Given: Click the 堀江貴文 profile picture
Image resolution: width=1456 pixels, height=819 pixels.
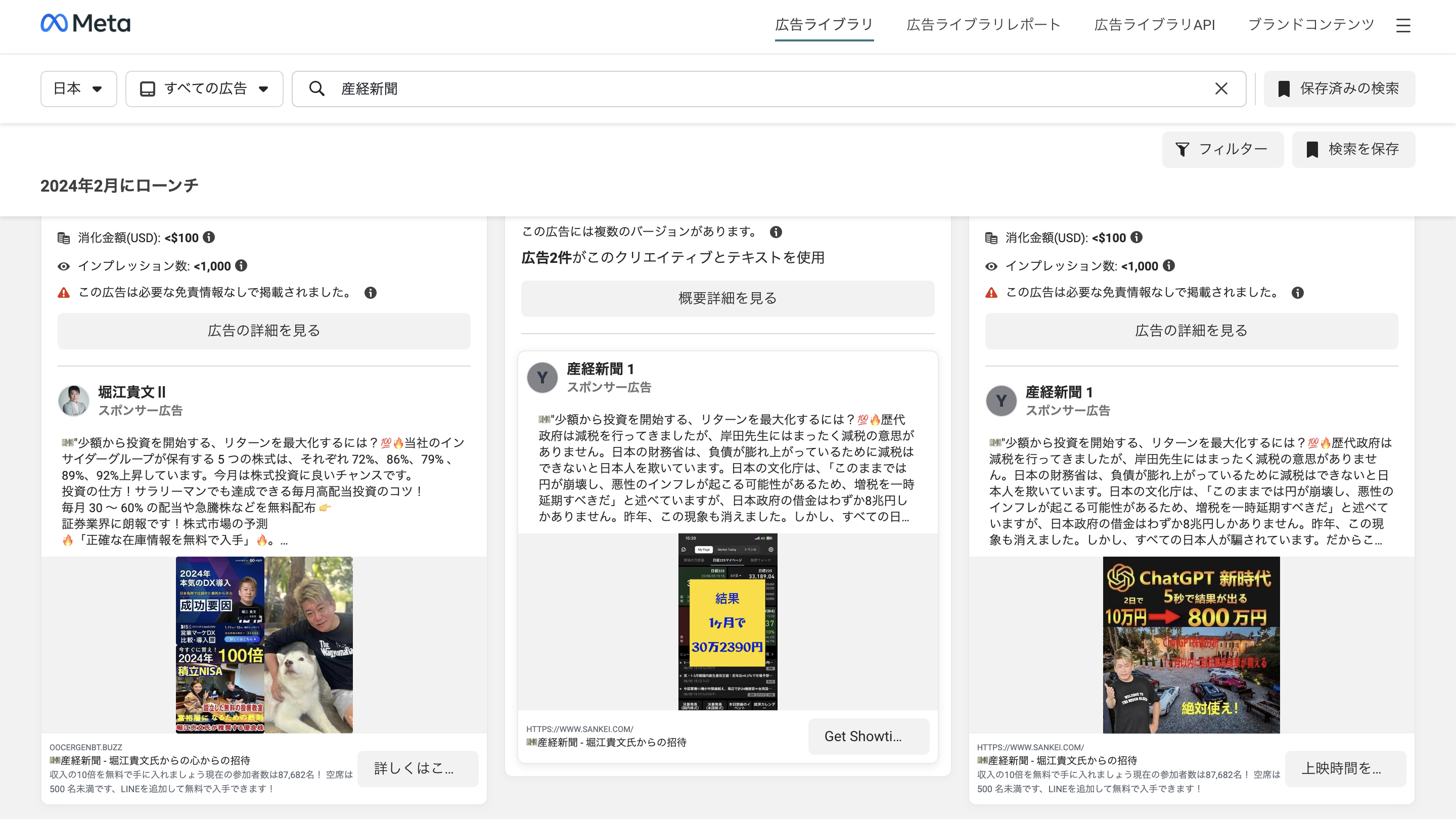Looking at the screenshot, I should [x=73, y=401].
